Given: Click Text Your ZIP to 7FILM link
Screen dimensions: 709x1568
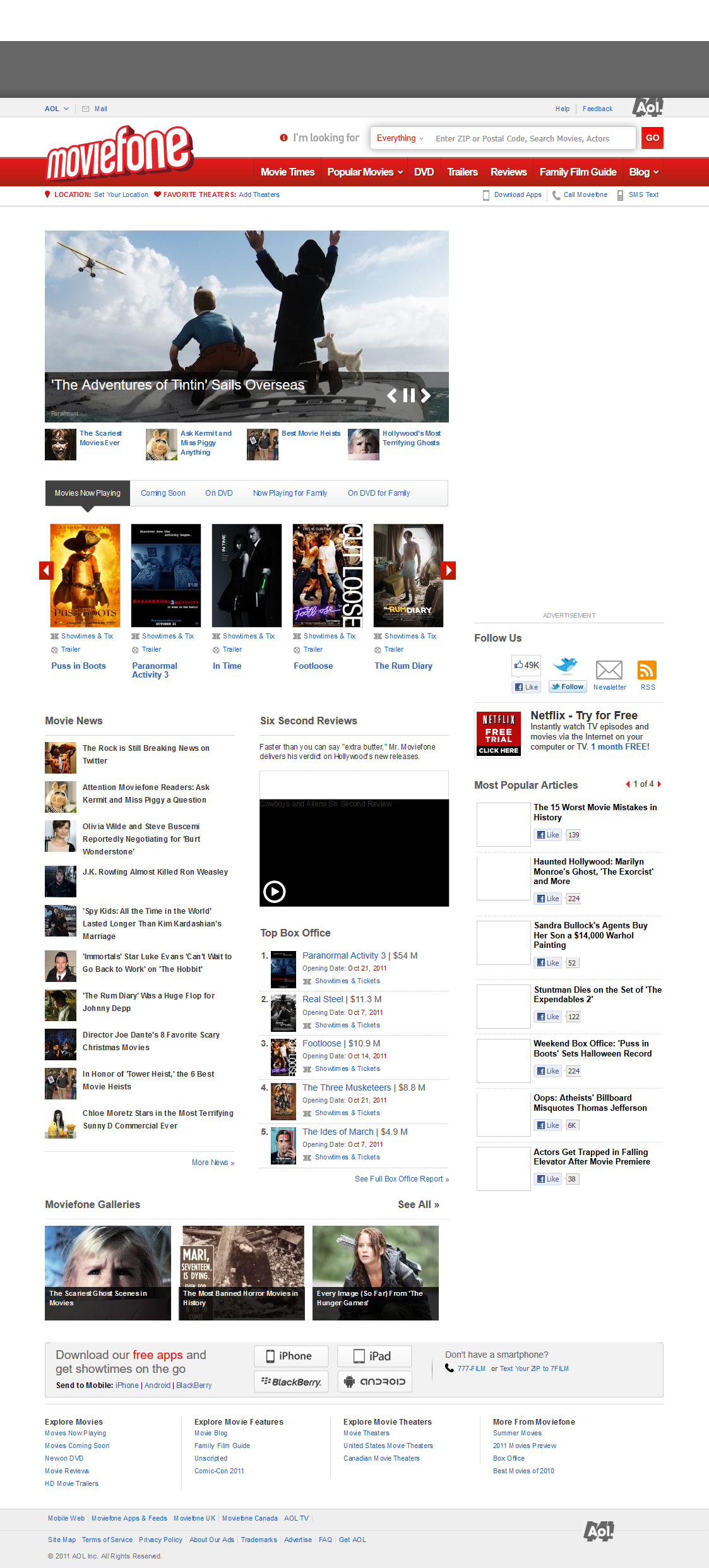Looking at the screenshot, I should click(x=534, y=1368).
